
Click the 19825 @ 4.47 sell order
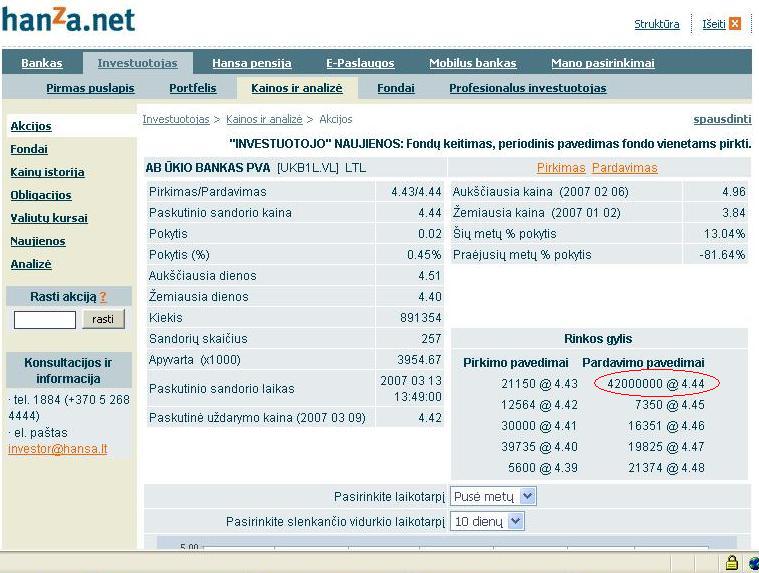[666, 447]
